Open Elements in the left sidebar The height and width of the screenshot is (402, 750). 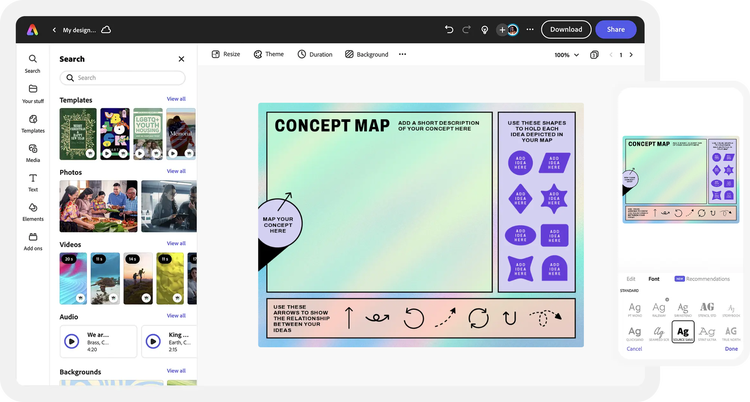pyautogui.click(x=33, y=212)
